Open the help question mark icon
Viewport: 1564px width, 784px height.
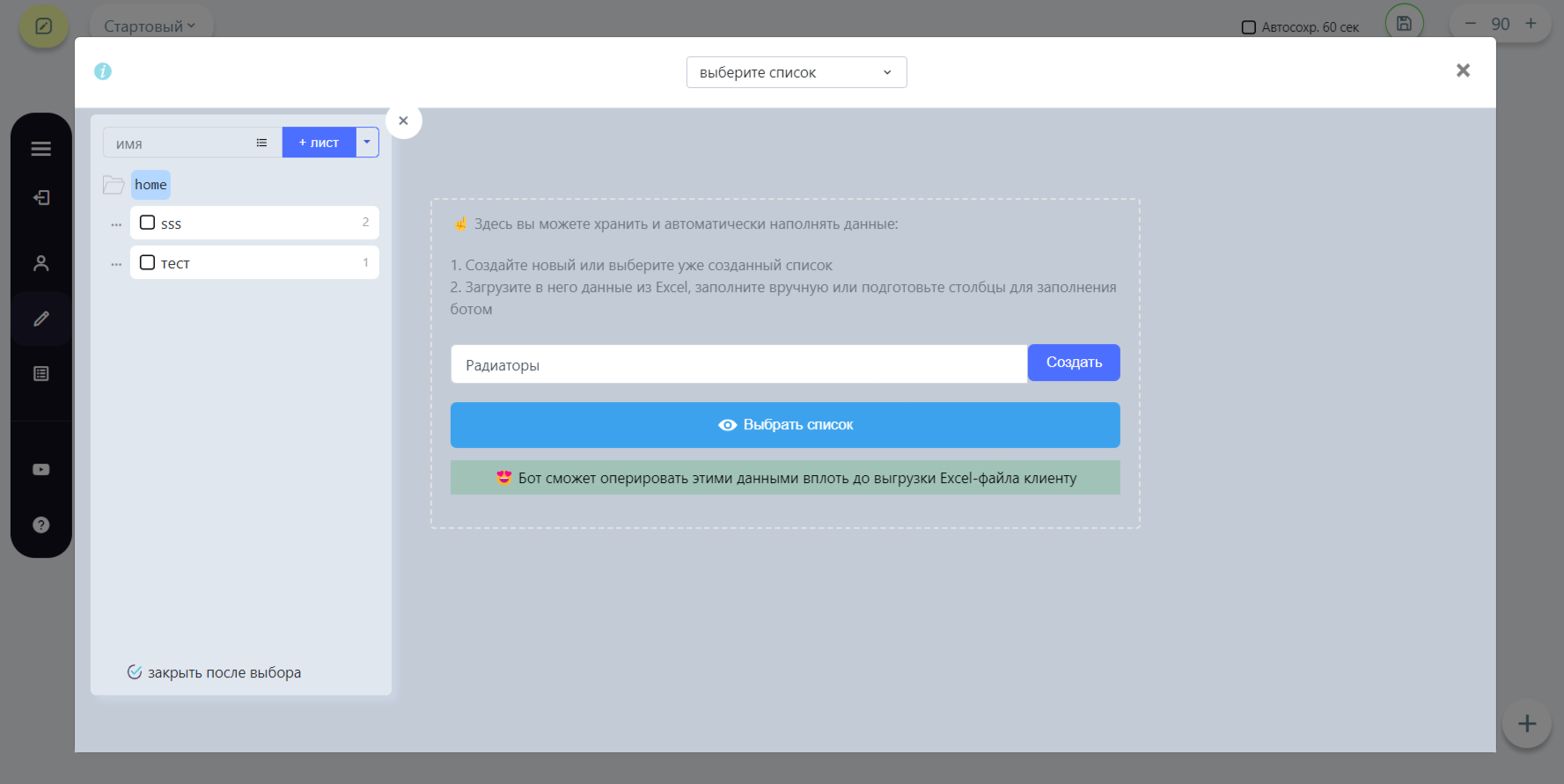[41, 525]
